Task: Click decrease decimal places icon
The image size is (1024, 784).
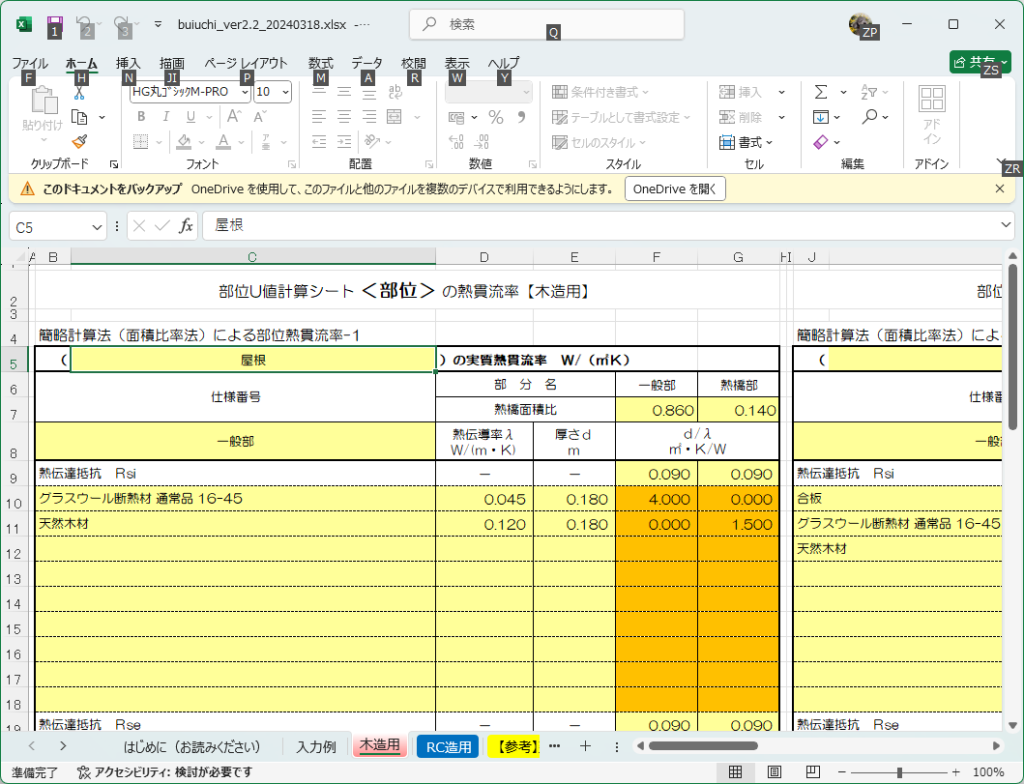Action: click(482, 142)
